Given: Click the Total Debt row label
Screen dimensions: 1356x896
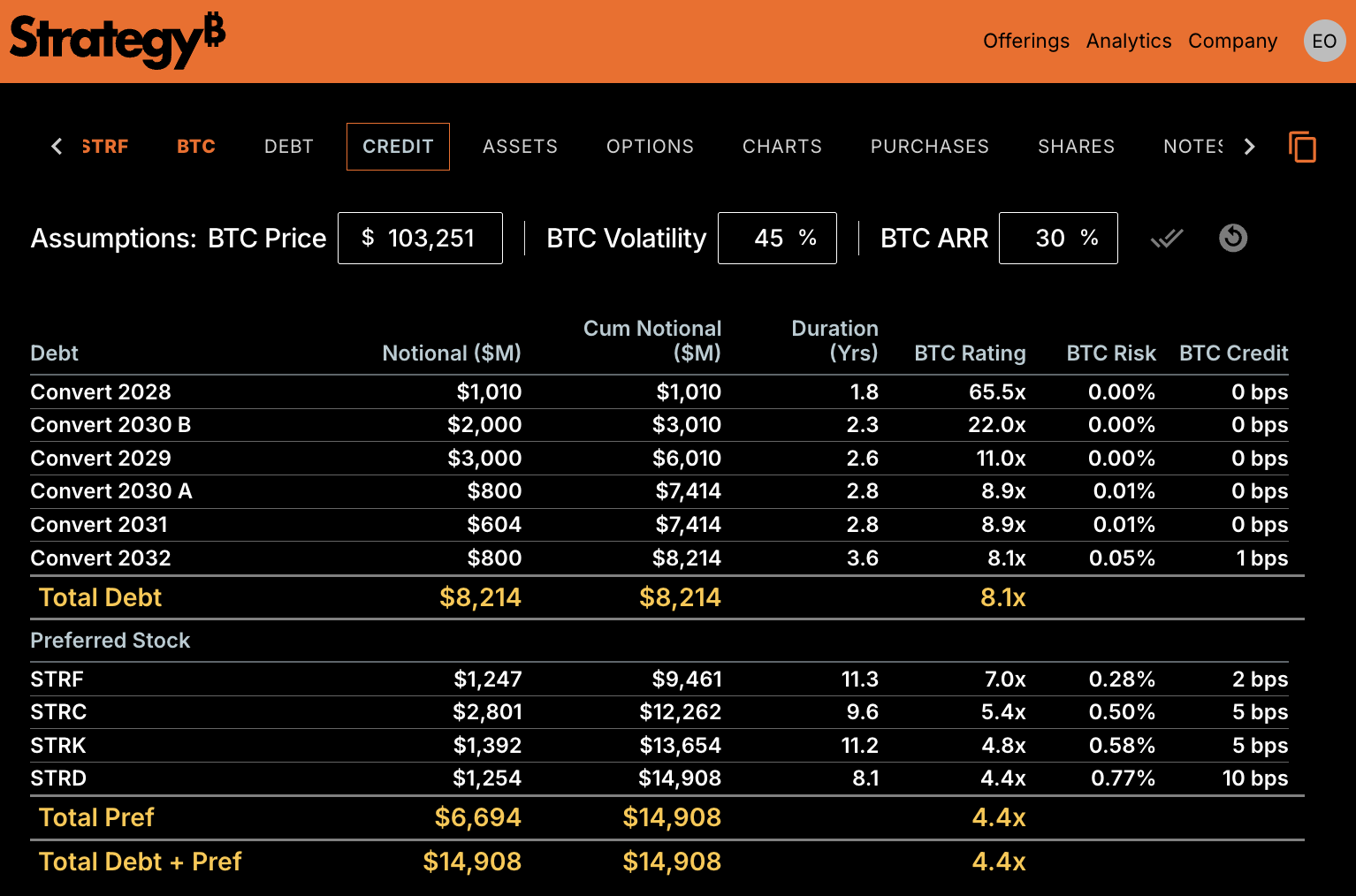Looking at the screenshot, I should (x=101, y=597).
